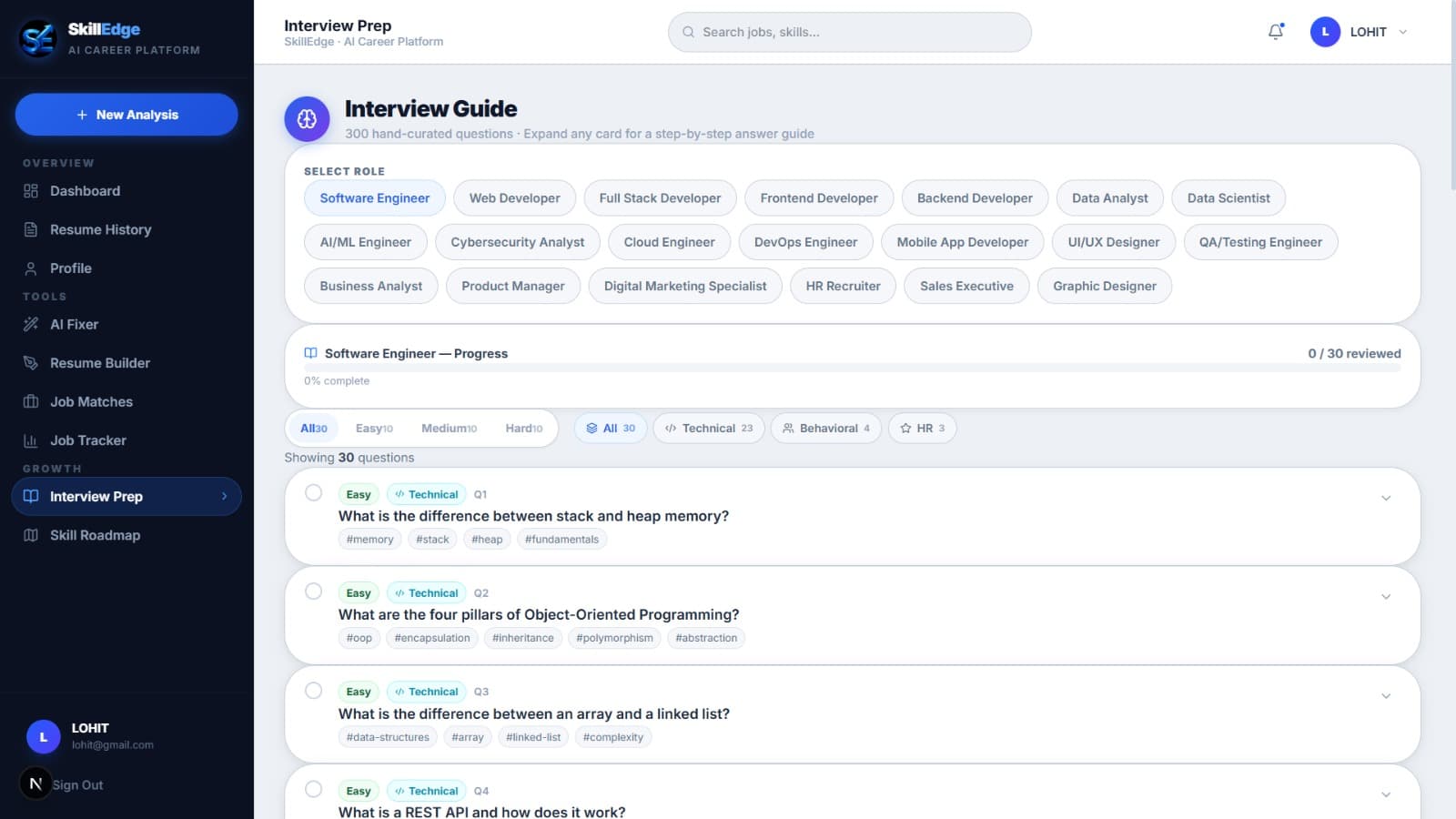
Task: Select the Product Manager role
Action: click(x=513, y=286)
